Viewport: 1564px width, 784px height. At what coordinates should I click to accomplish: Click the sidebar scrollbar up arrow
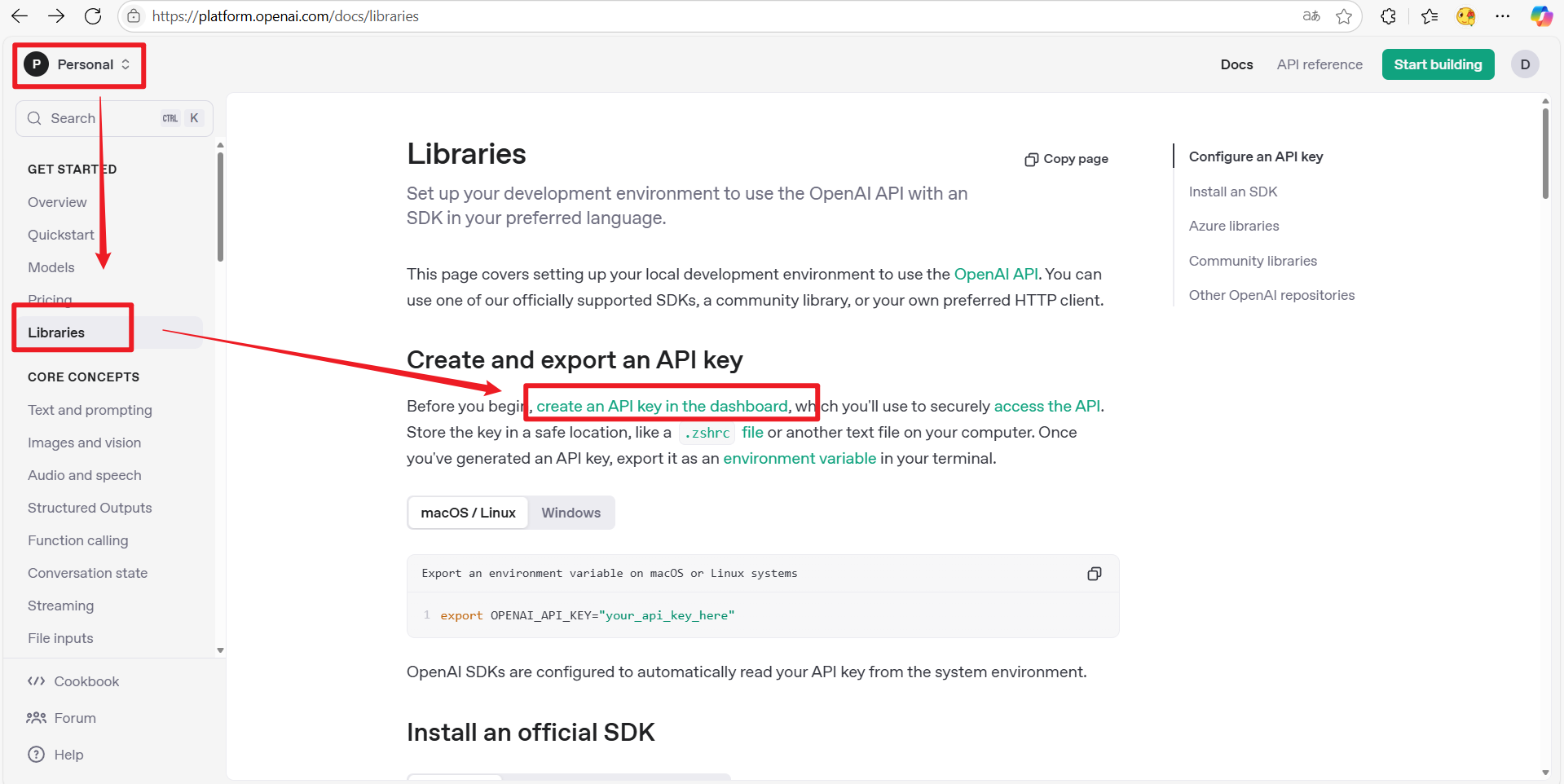pyautogui.click(x=220, y=145)
